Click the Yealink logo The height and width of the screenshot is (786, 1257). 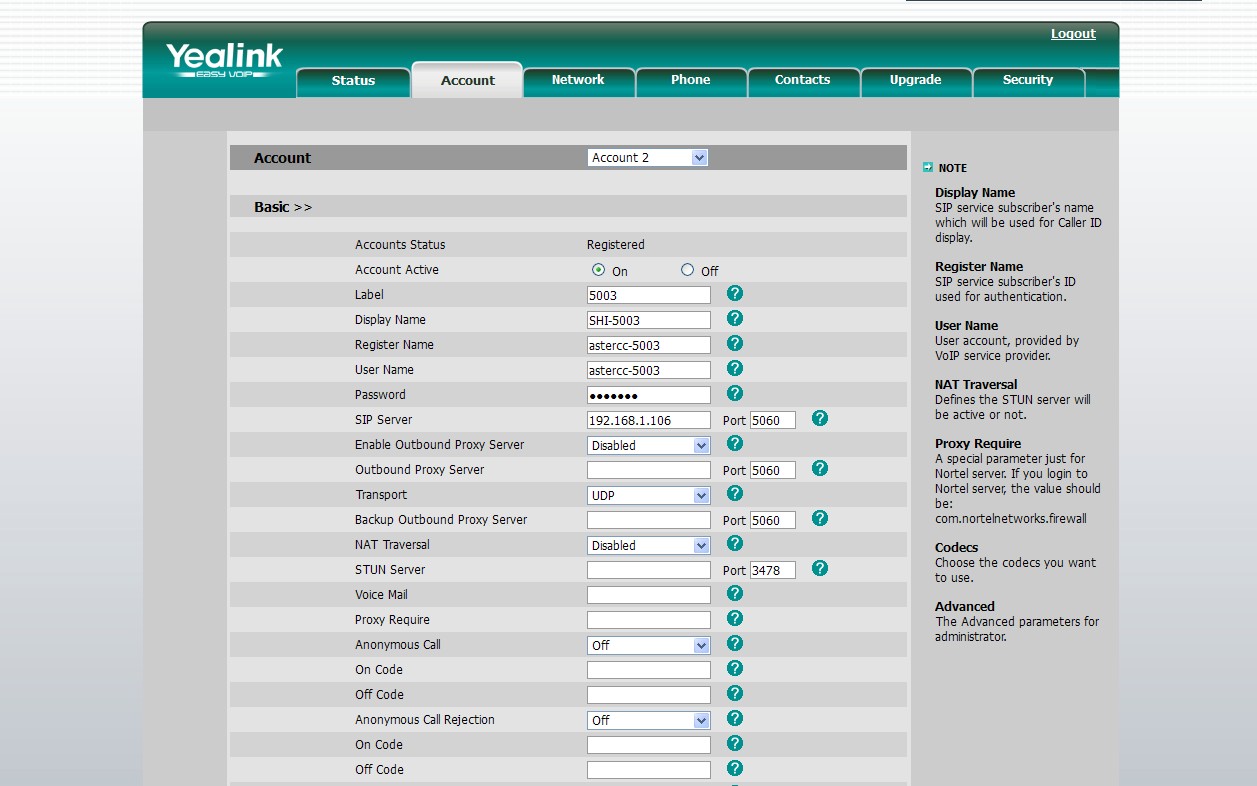[224, 59]
